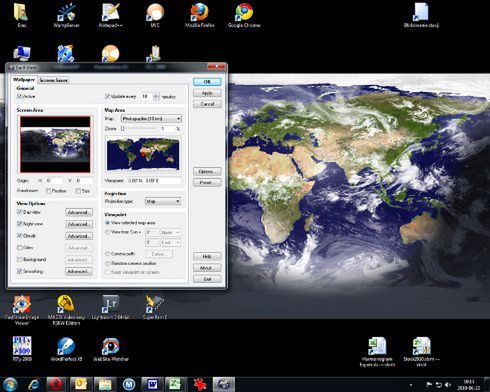Open the Blokowanie stacji desktop file

pos(421,15)
